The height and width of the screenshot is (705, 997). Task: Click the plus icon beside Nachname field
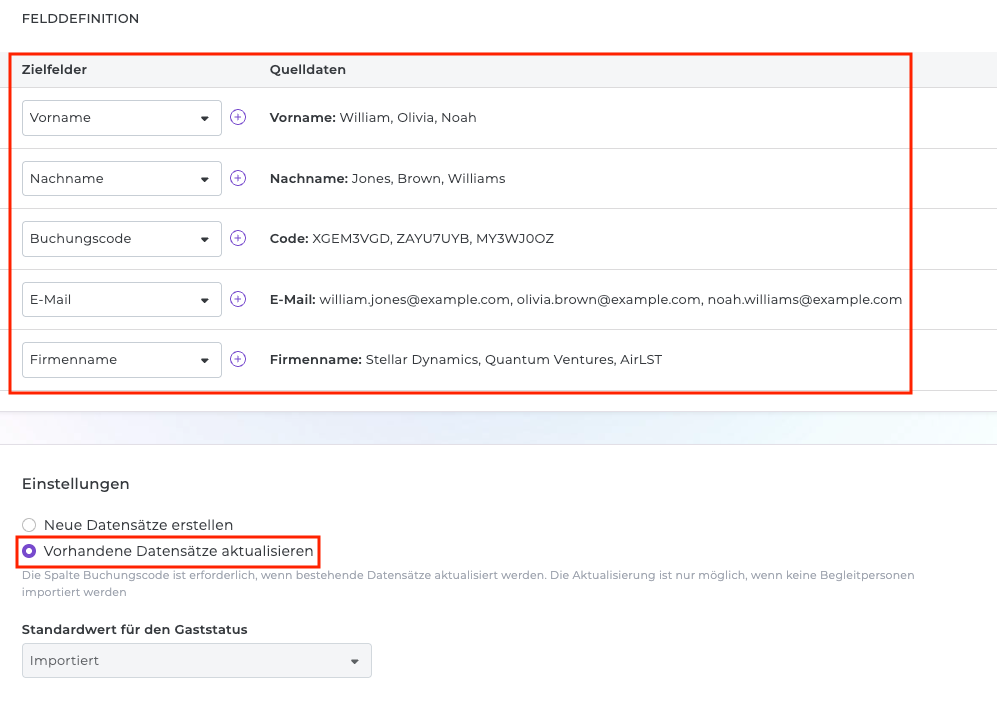click(x=238, y=178)
